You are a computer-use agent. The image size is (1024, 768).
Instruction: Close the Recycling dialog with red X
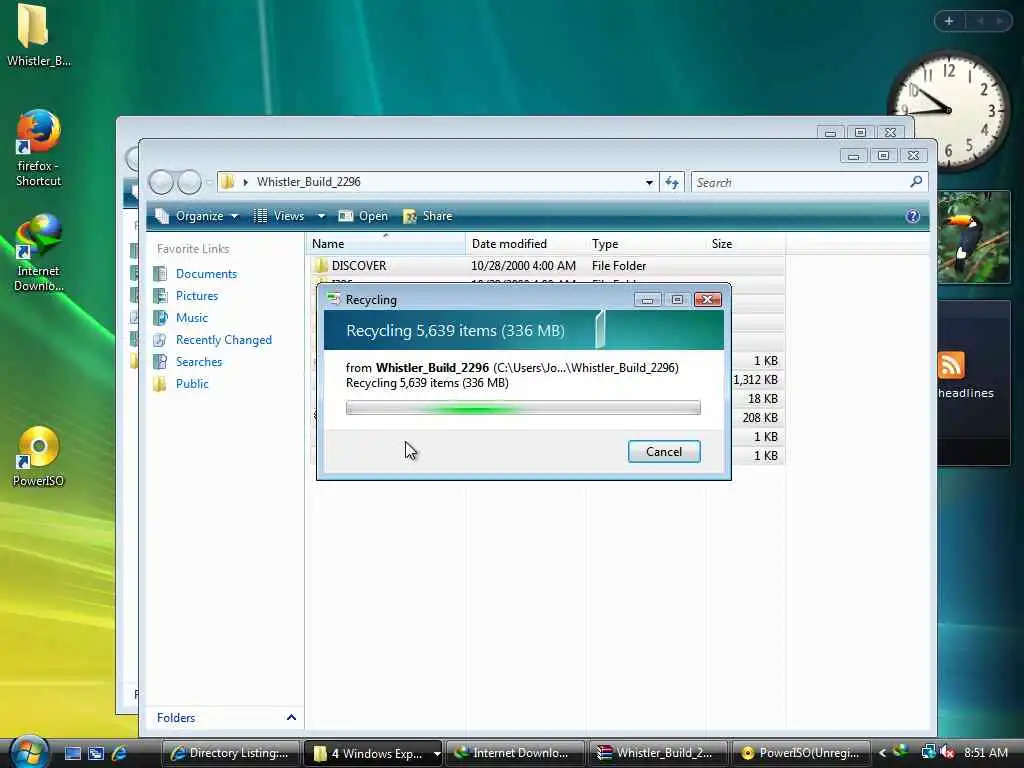(708, 300)
